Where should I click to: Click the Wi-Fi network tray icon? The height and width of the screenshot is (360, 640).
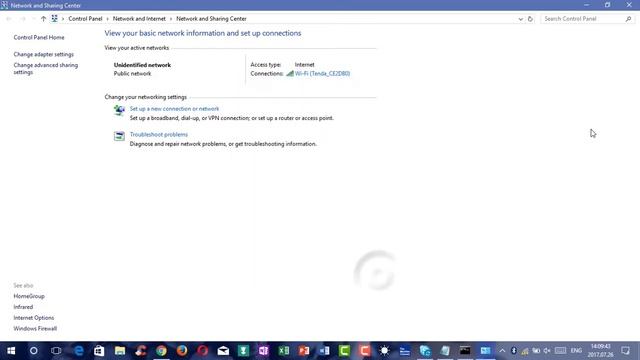click(x=525, y=351)
